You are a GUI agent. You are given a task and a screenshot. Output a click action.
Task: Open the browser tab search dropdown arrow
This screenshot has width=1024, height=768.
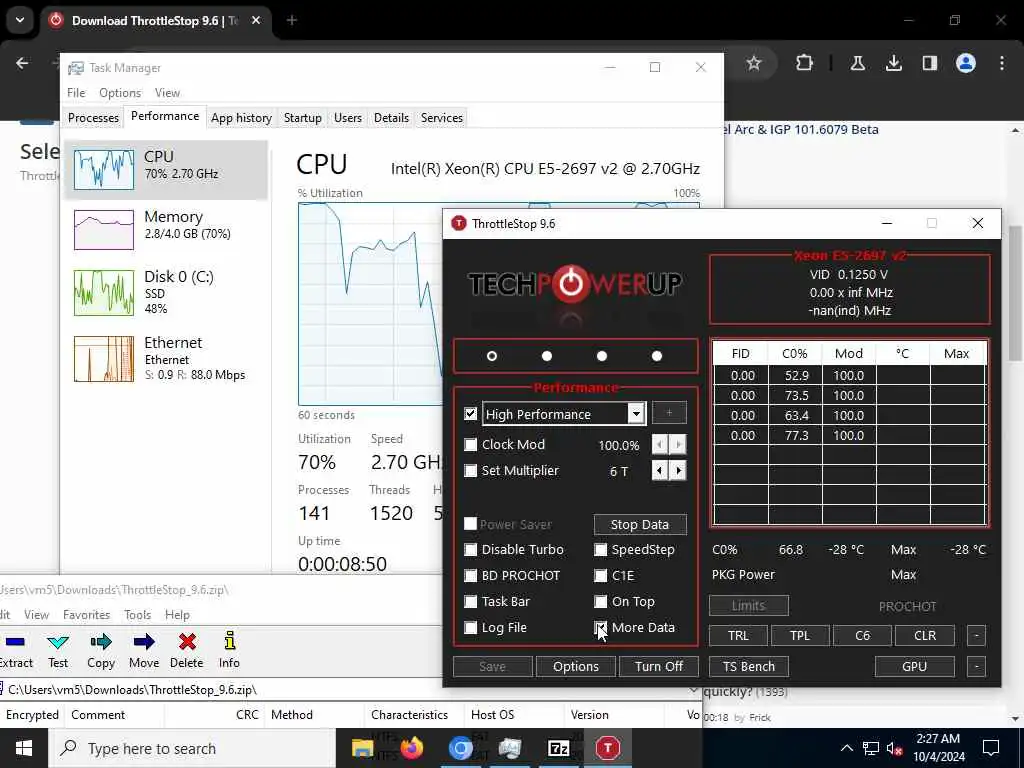point(20,20)
